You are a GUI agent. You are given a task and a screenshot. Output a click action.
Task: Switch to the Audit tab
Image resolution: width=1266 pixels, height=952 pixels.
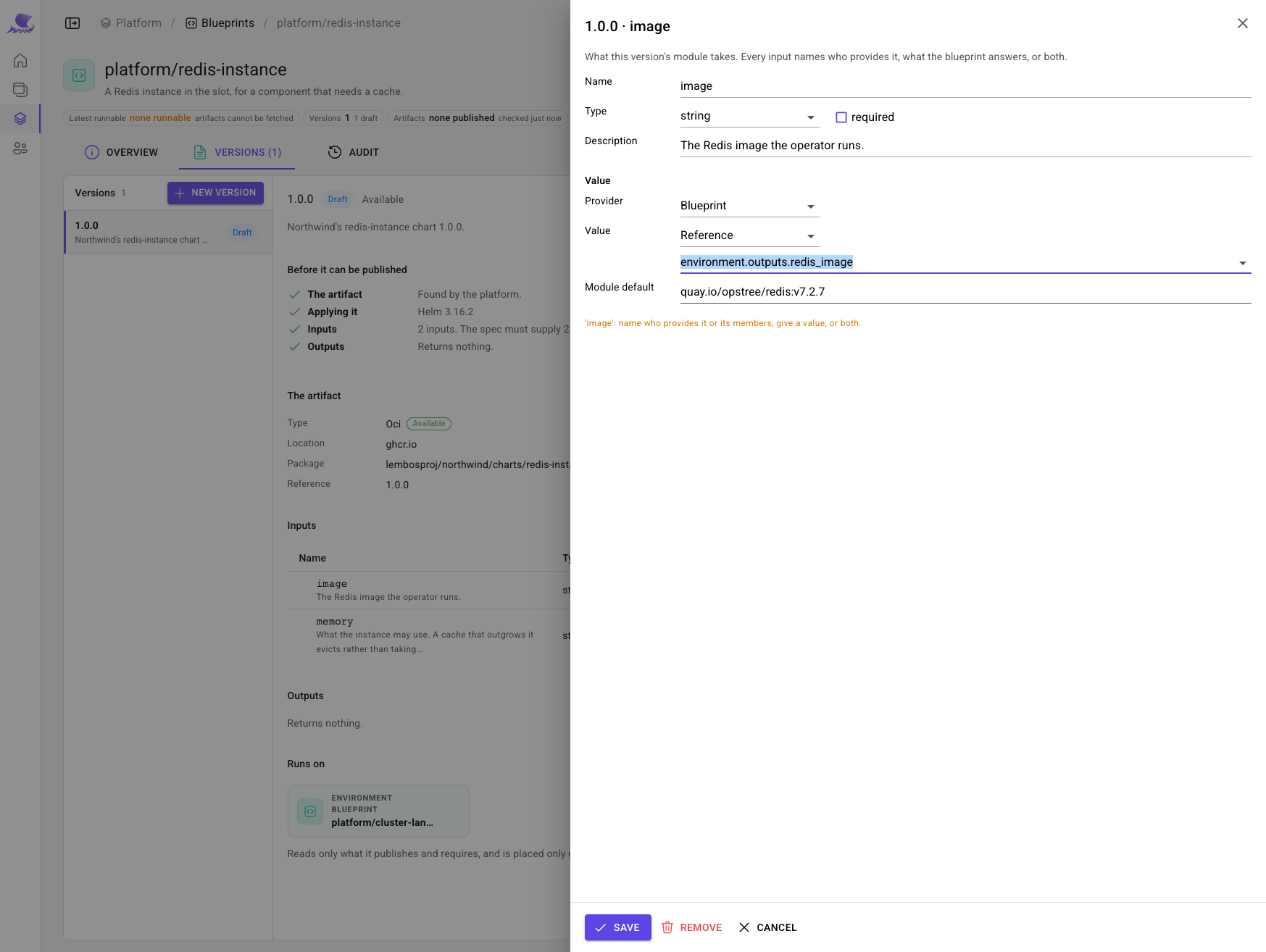click(x=354, y=152)
